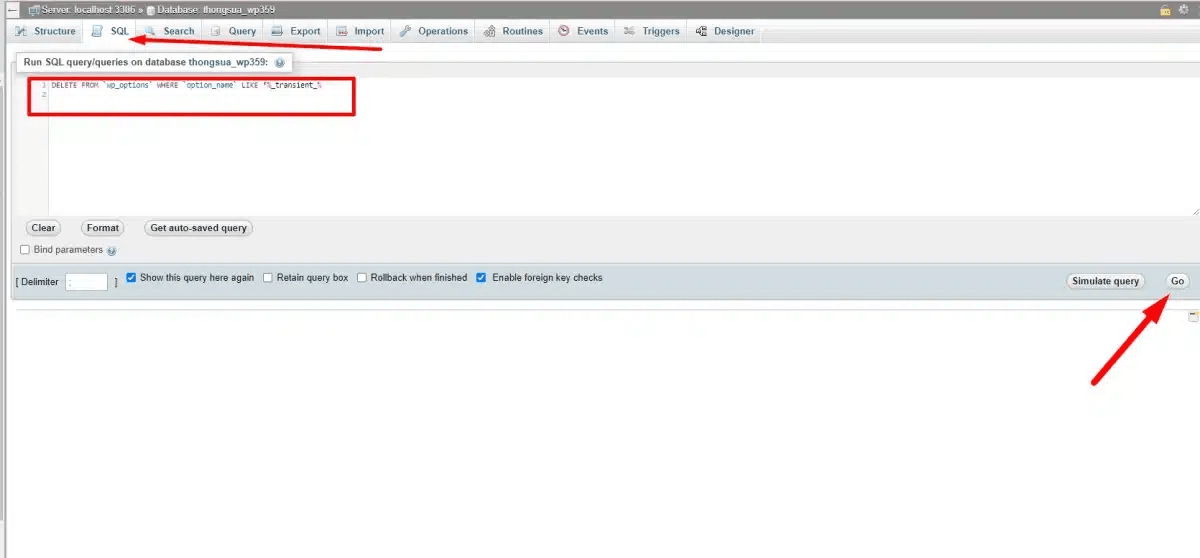Open the Search tab
The width and height of the screenshot is (1200, 558).
[169, 31]
